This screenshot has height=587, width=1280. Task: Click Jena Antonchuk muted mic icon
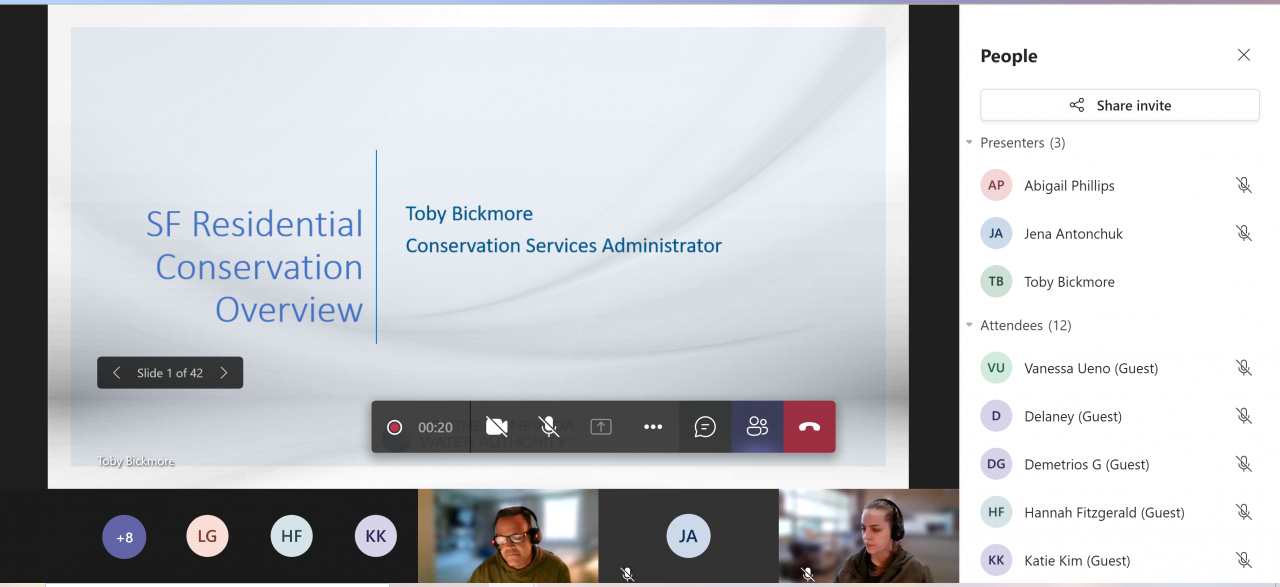tap(1244, 233)
